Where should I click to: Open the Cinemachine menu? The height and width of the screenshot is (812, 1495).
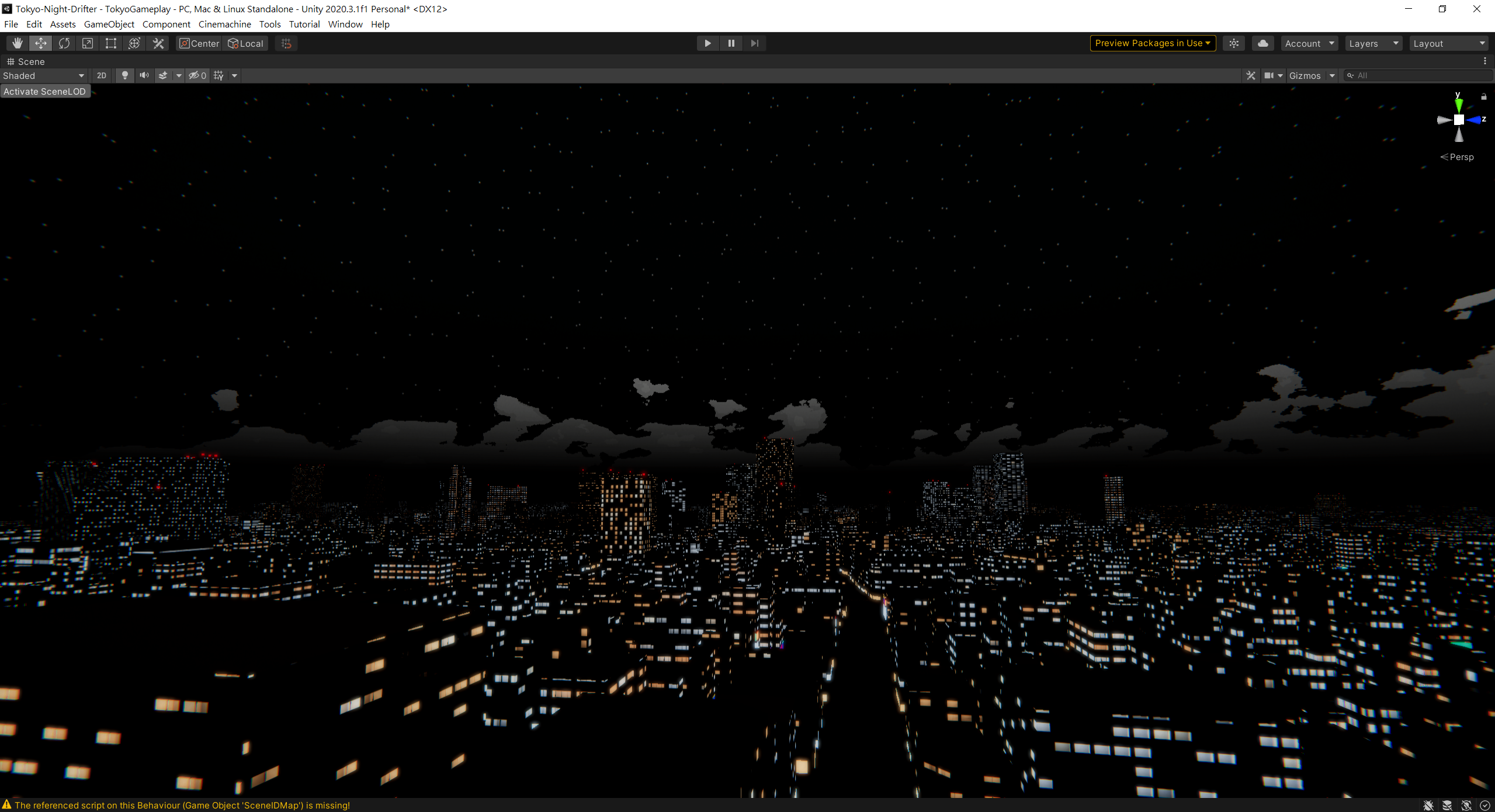click(x=224, y=24)
